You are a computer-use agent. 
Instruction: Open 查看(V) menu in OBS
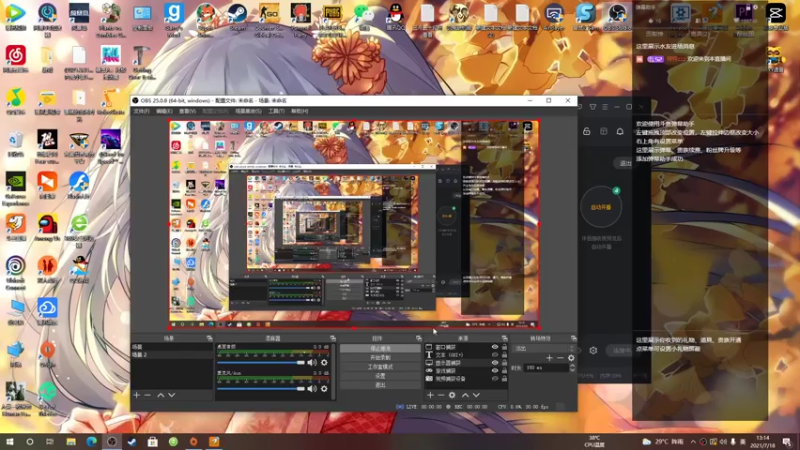[187, 111]
